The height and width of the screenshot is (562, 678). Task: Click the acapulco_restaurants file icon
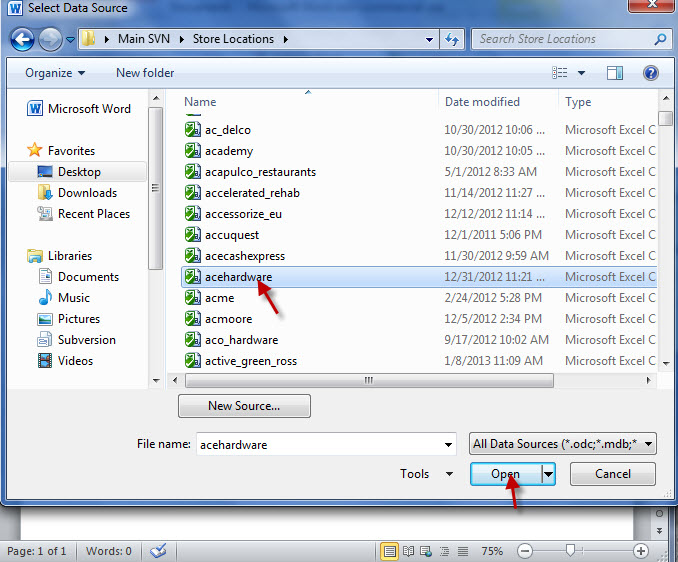pyautogui.click(x=192, y=172)
